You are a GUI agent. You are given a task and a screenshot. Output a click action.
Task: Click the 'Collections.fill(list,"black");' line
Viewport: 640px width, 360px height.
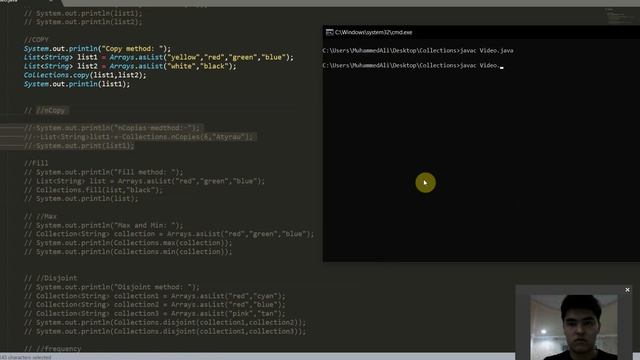(93, 190)
